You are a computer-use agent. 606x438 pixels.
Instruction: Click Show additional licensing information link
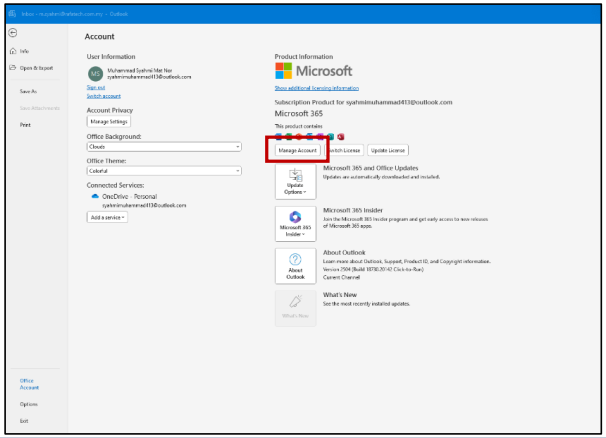point(317,88)
